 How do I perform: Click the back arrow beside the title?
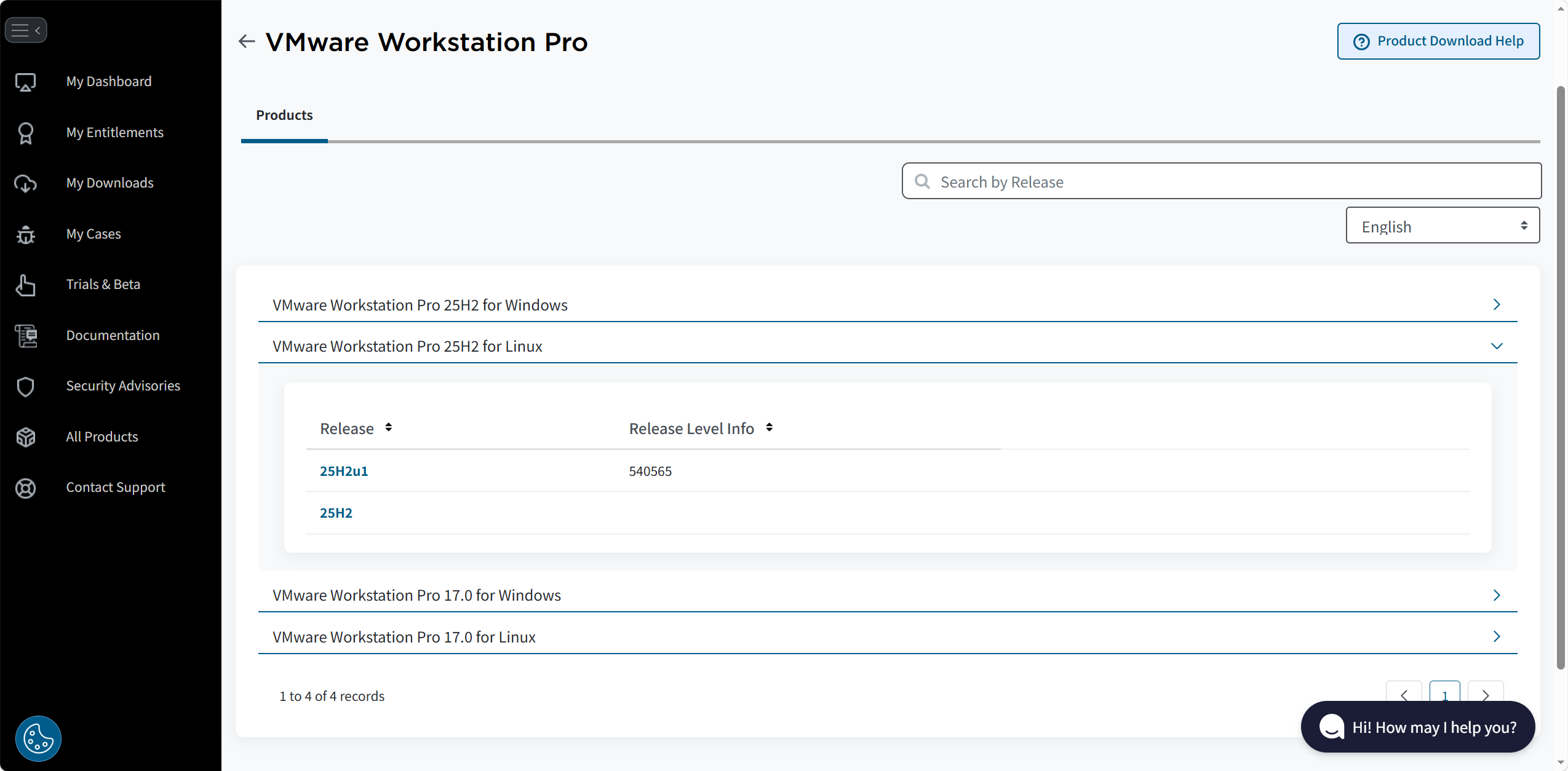(247, 41)
